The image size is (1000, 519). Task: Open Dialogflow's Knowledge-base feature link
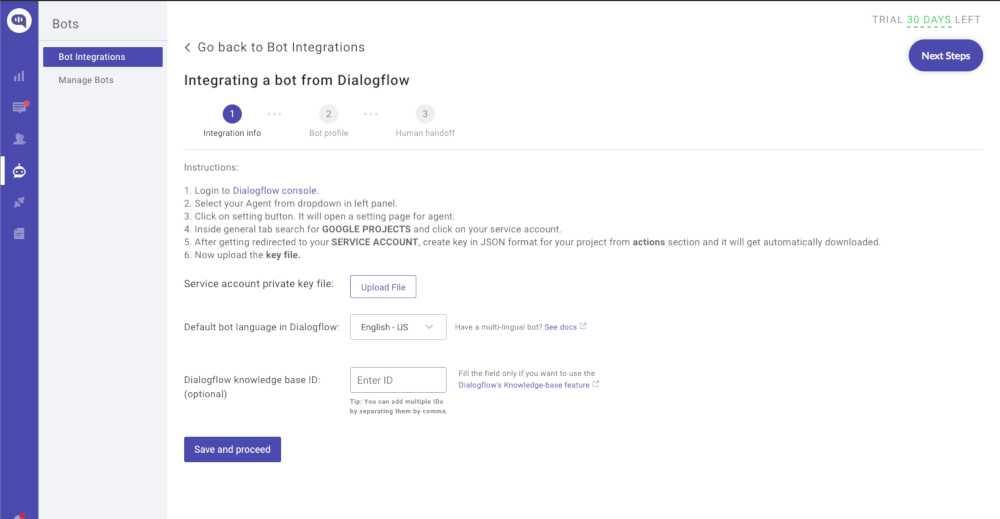(x=524, y=385)
